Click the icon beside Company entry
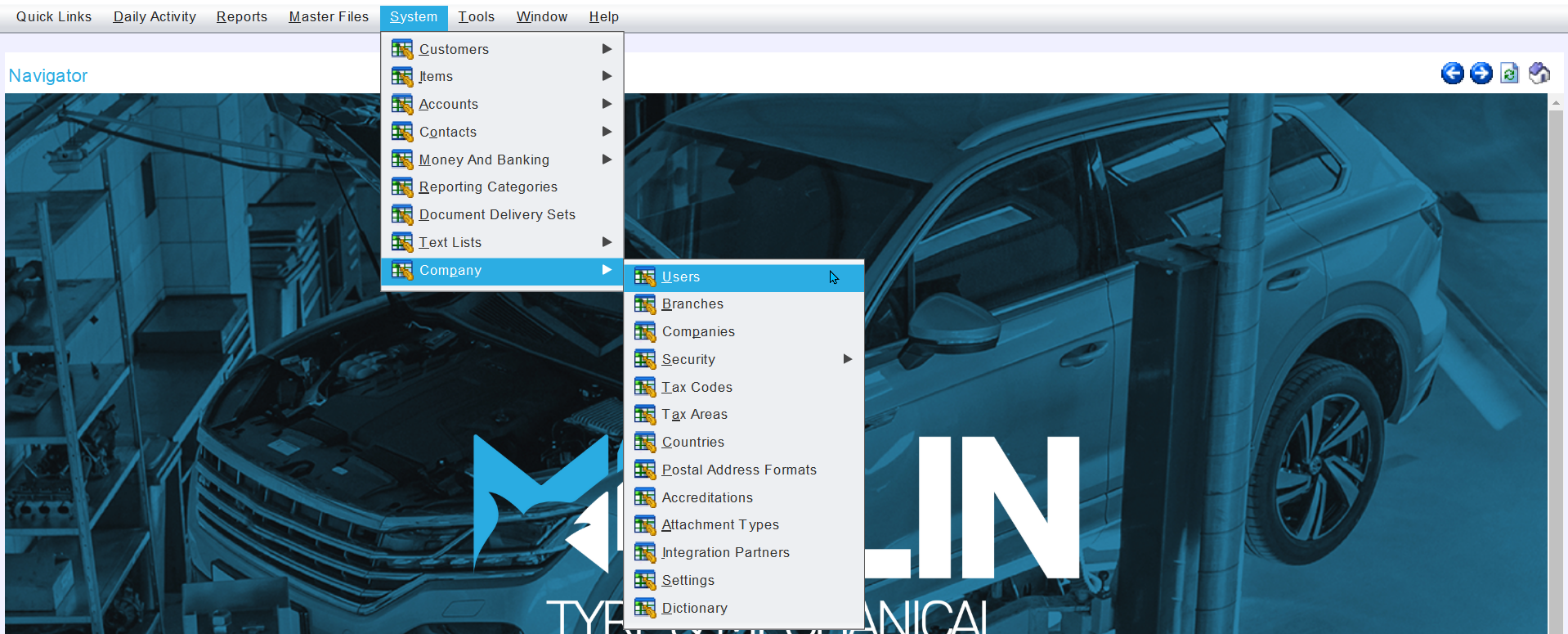 [x=401, y=270]
